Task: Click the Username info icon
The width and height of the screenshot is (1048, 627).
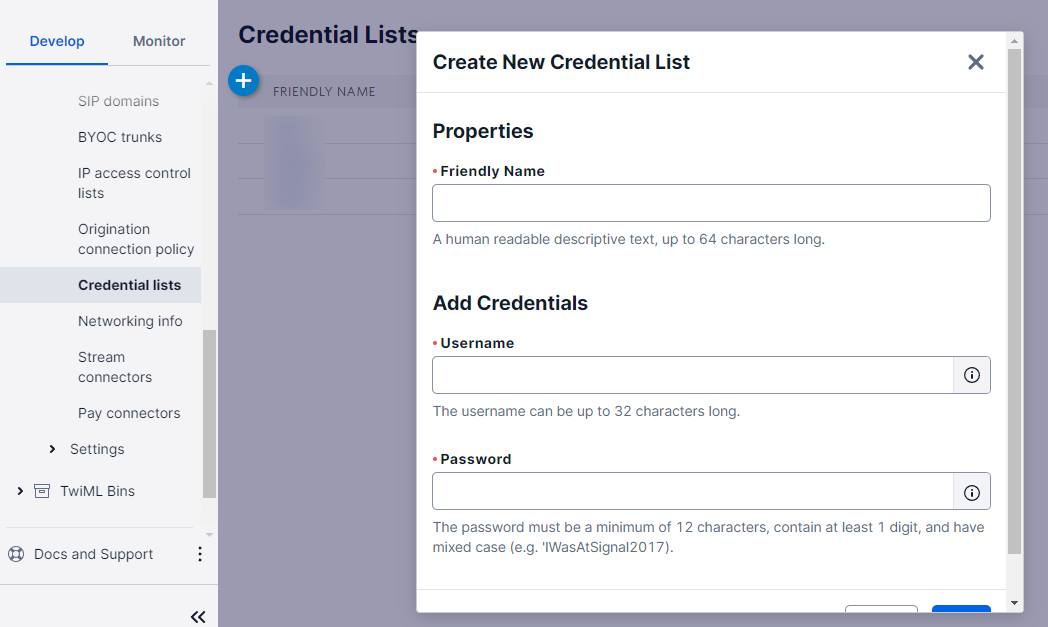Action: [971, 375]
